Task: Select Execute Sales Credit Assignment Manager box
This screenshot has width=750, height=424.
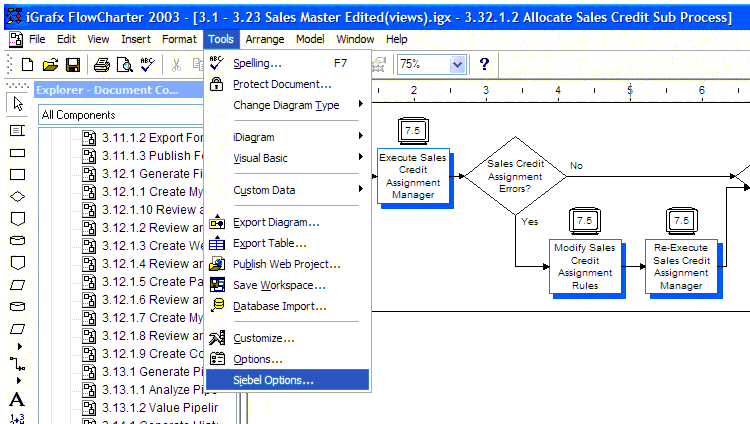Action: point(413,177)
